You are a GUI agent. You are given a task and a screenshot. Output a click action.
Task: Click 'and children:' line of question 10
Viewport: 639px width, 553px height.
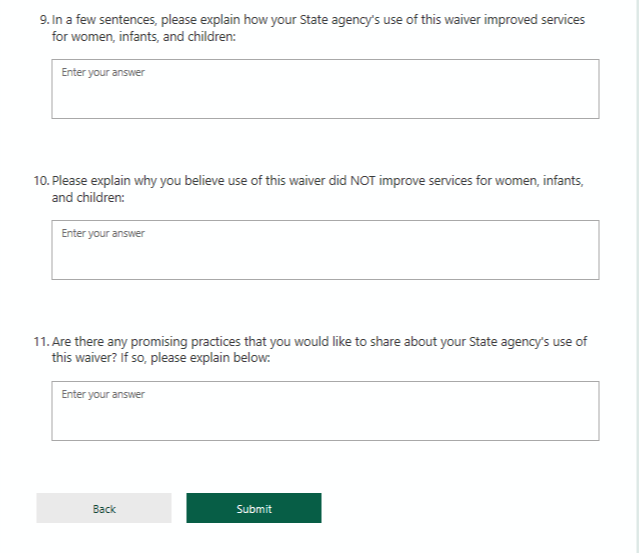(x=88, y=197)
